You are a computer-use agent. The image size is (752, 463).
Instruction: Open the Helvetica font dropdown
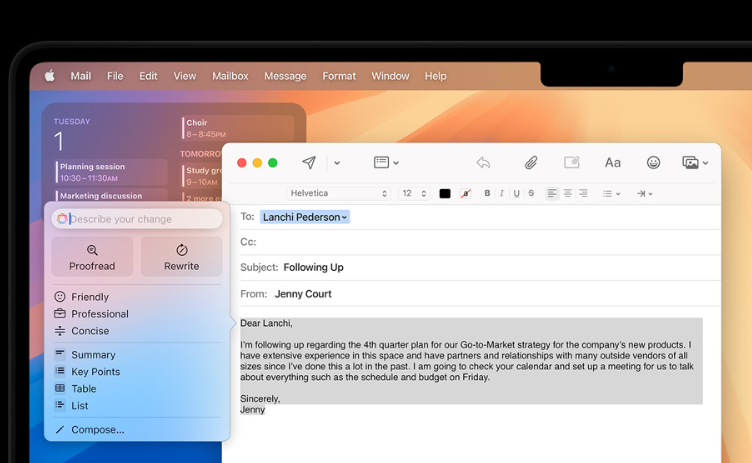(337, 194)
